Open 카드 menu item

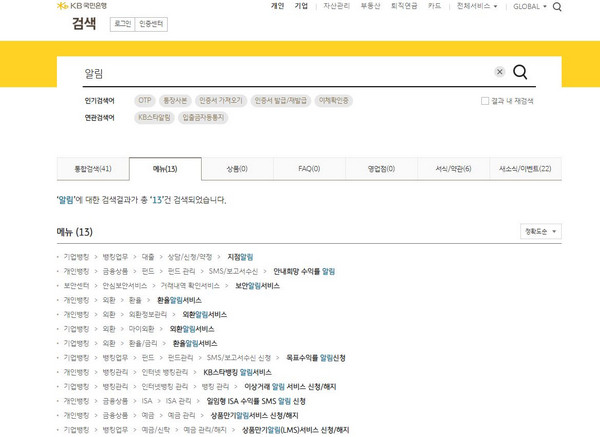[434, 6]
